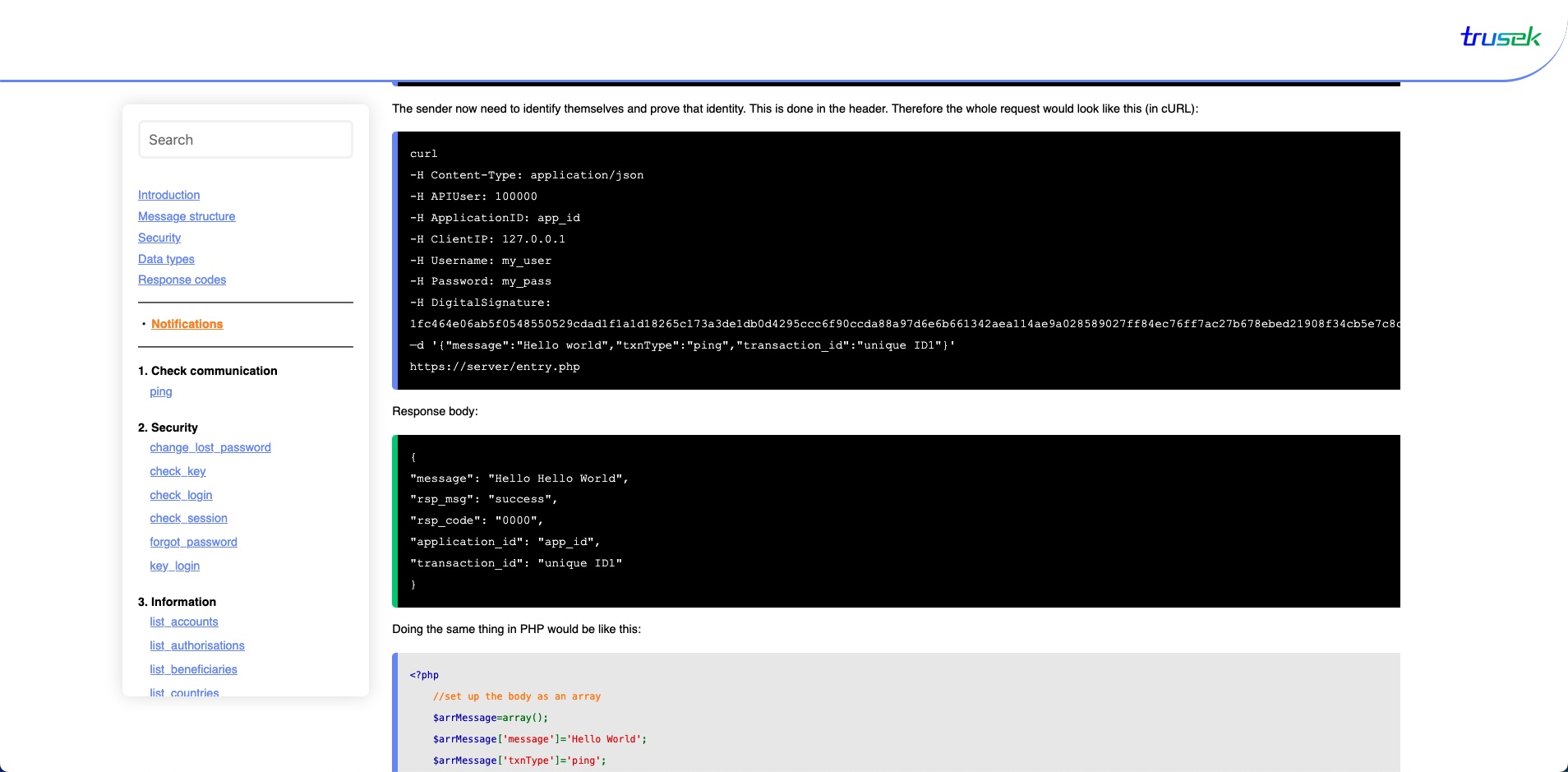
Task: Open the Response codes page
Action: [182, 280]
